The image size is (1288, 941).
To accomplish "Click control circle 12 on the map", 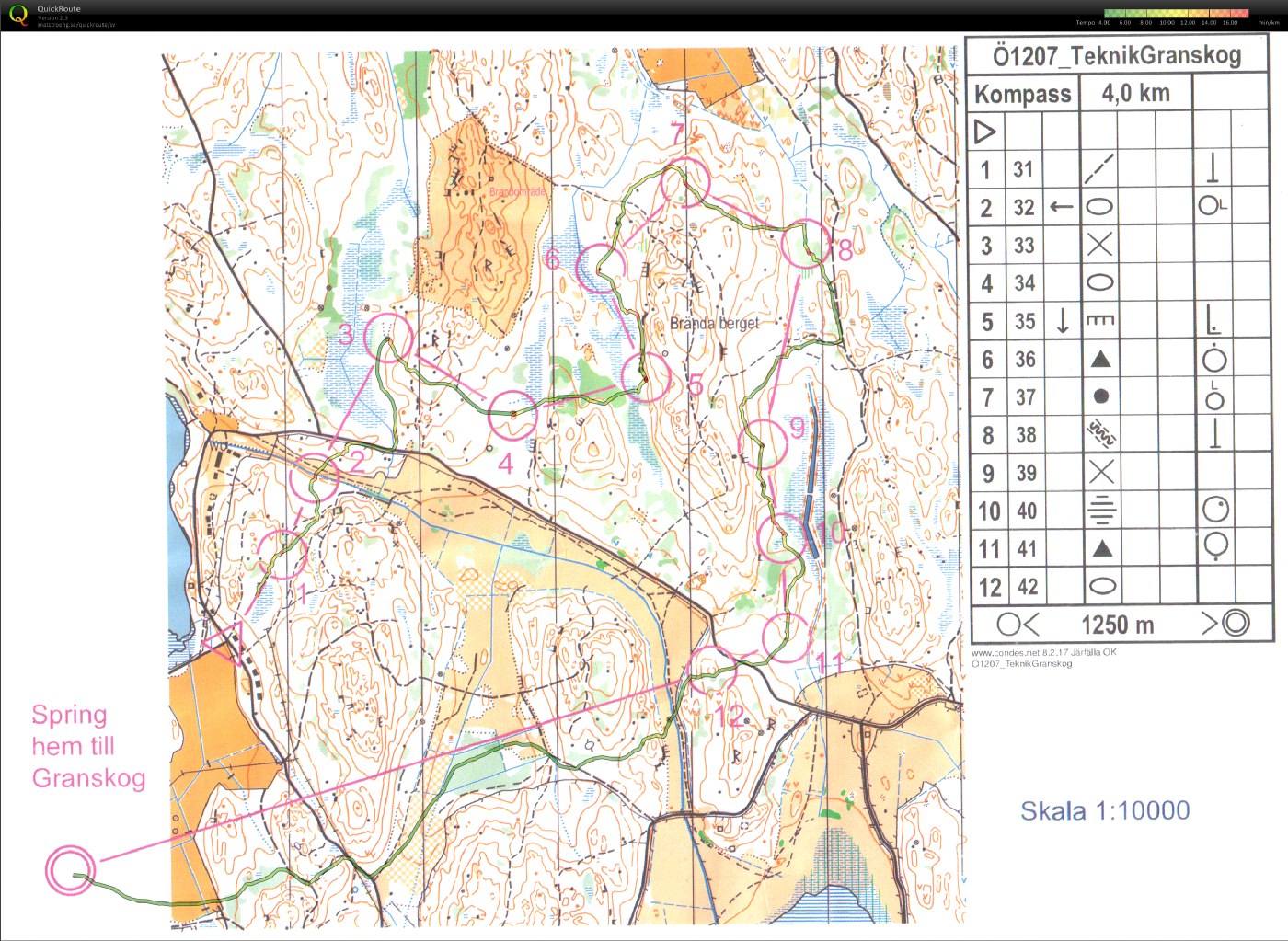I will (x=712, y=670).
